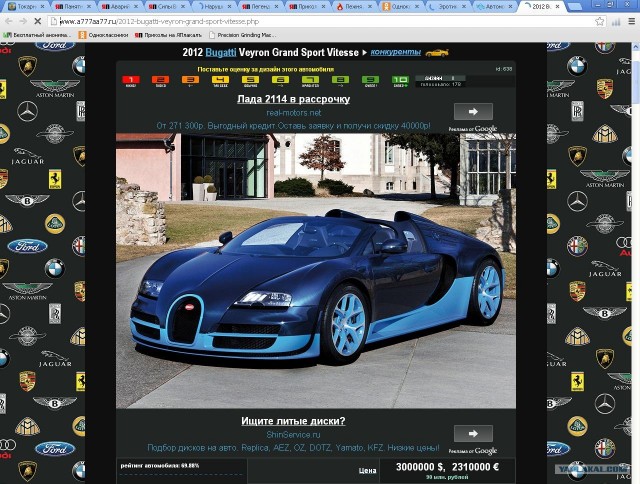Image resolution: width=640 pixels, height=484 pixels.
Task: Switch to the 'Леген' tab
Action: pyautogui.click(x=258, y=7)
